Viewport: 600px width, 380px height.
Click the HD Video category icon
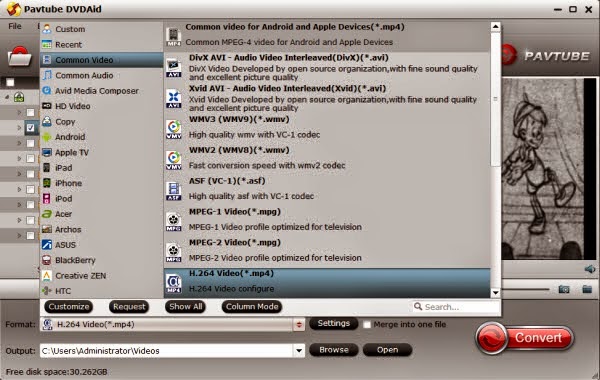[x=47, y=106]
